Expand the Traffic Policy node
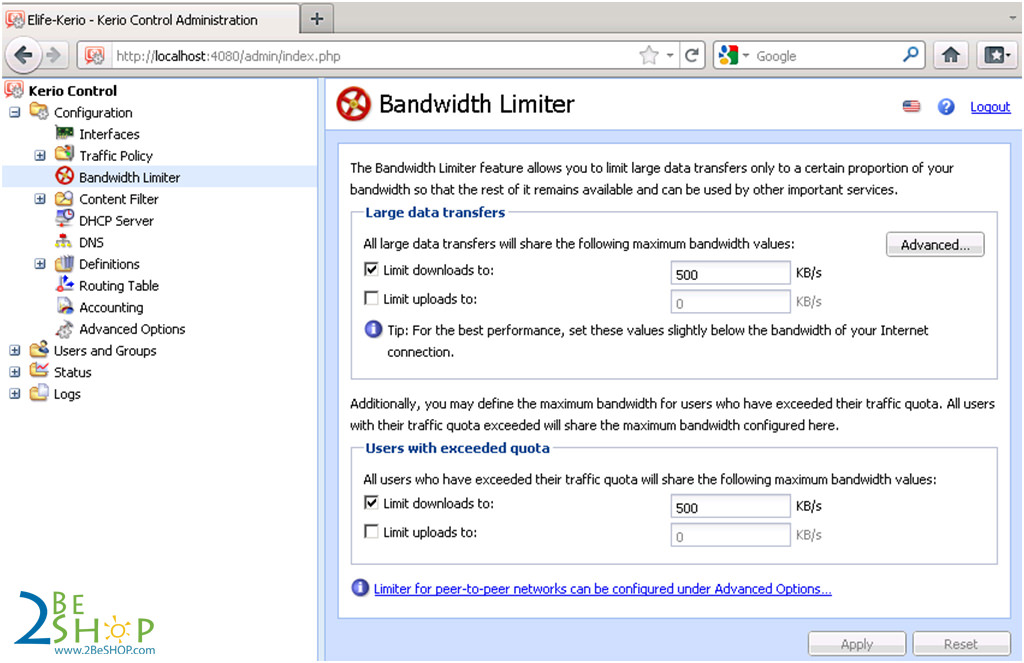 point(40,155)
